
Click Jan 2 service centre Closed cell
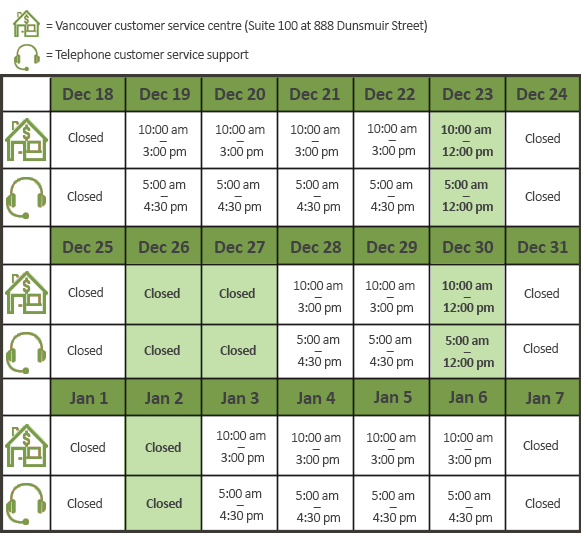[163, 446]
